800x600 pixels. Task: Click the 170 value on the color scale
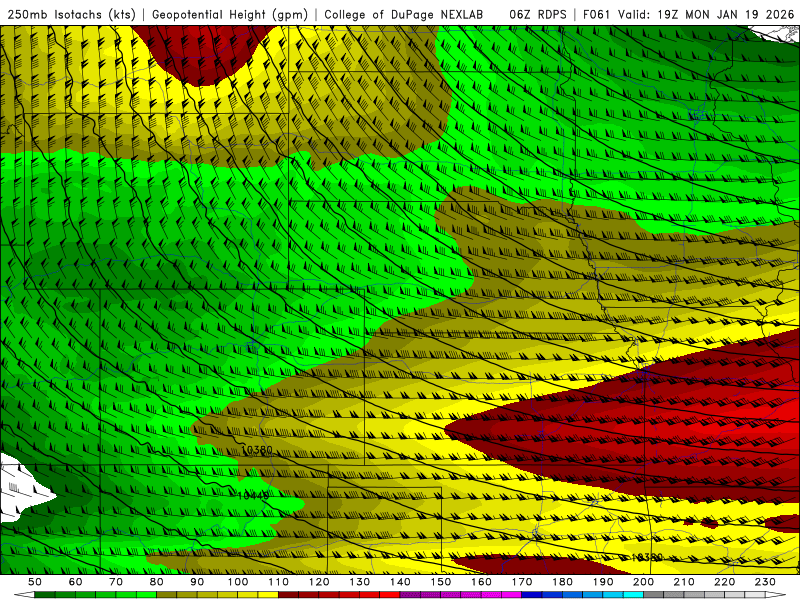click(522, 582)
